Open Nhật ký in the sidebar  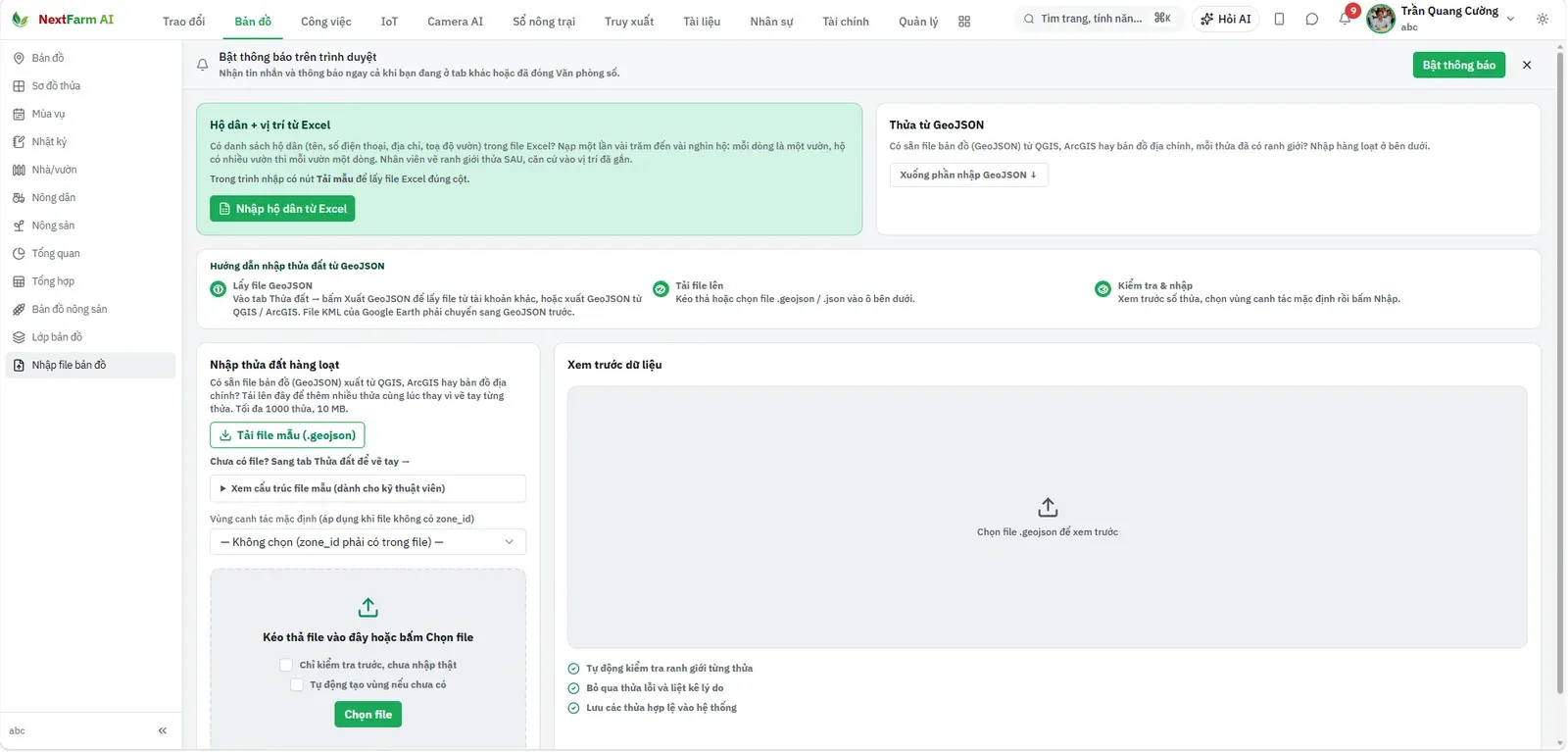(x=90, y=142)
